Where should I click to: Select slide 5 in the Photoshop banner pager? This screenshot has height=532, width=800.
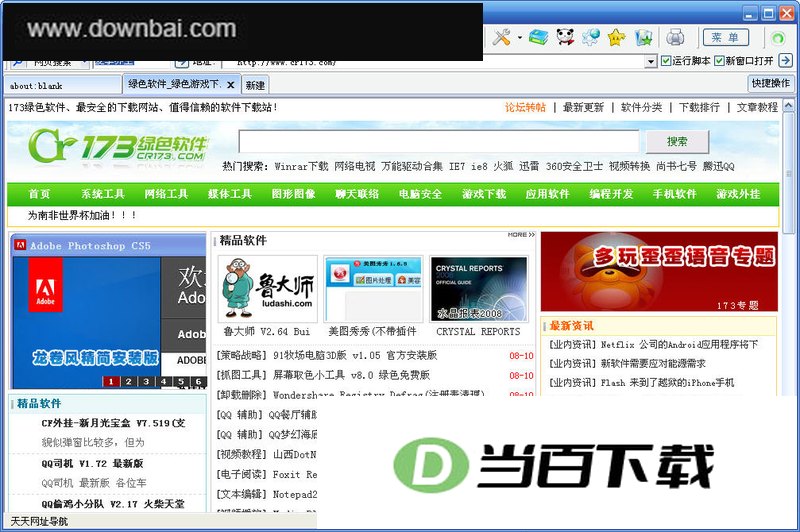tap(181, 382)
